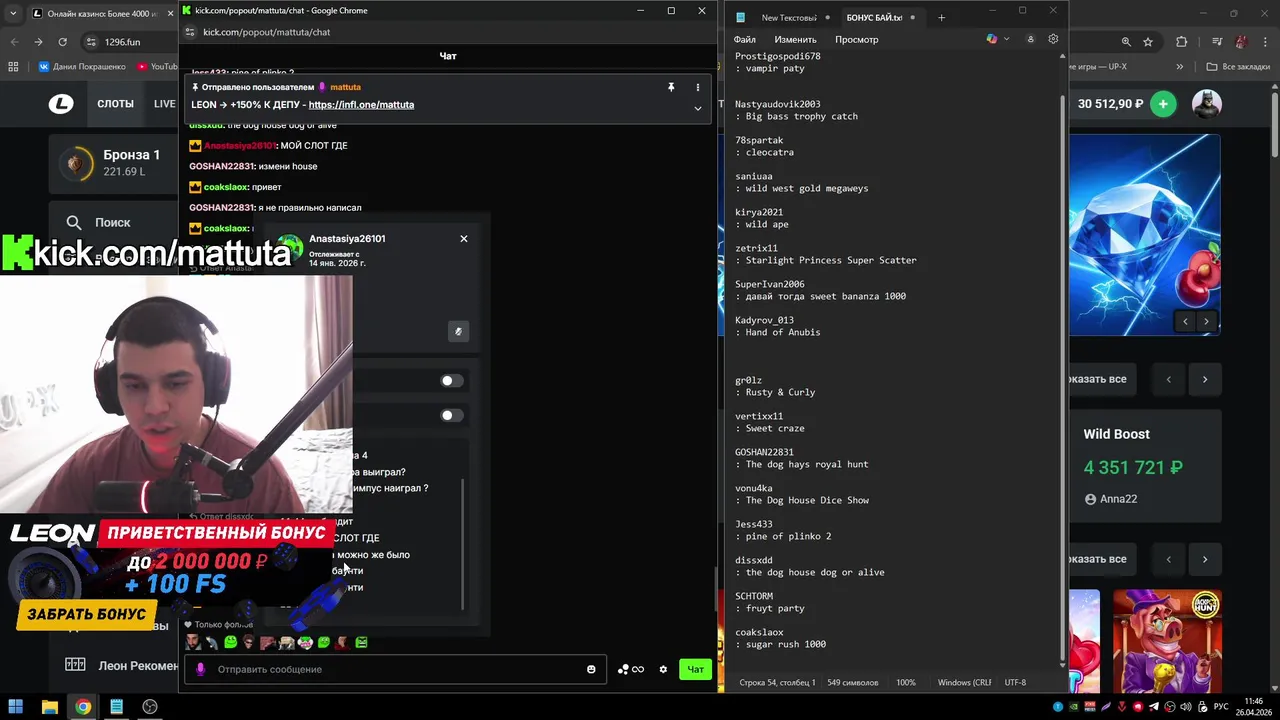The height and width of the screenshot is (720, 1280).
Task: Open File Explorer from taskbar
Action: (49, 707)
